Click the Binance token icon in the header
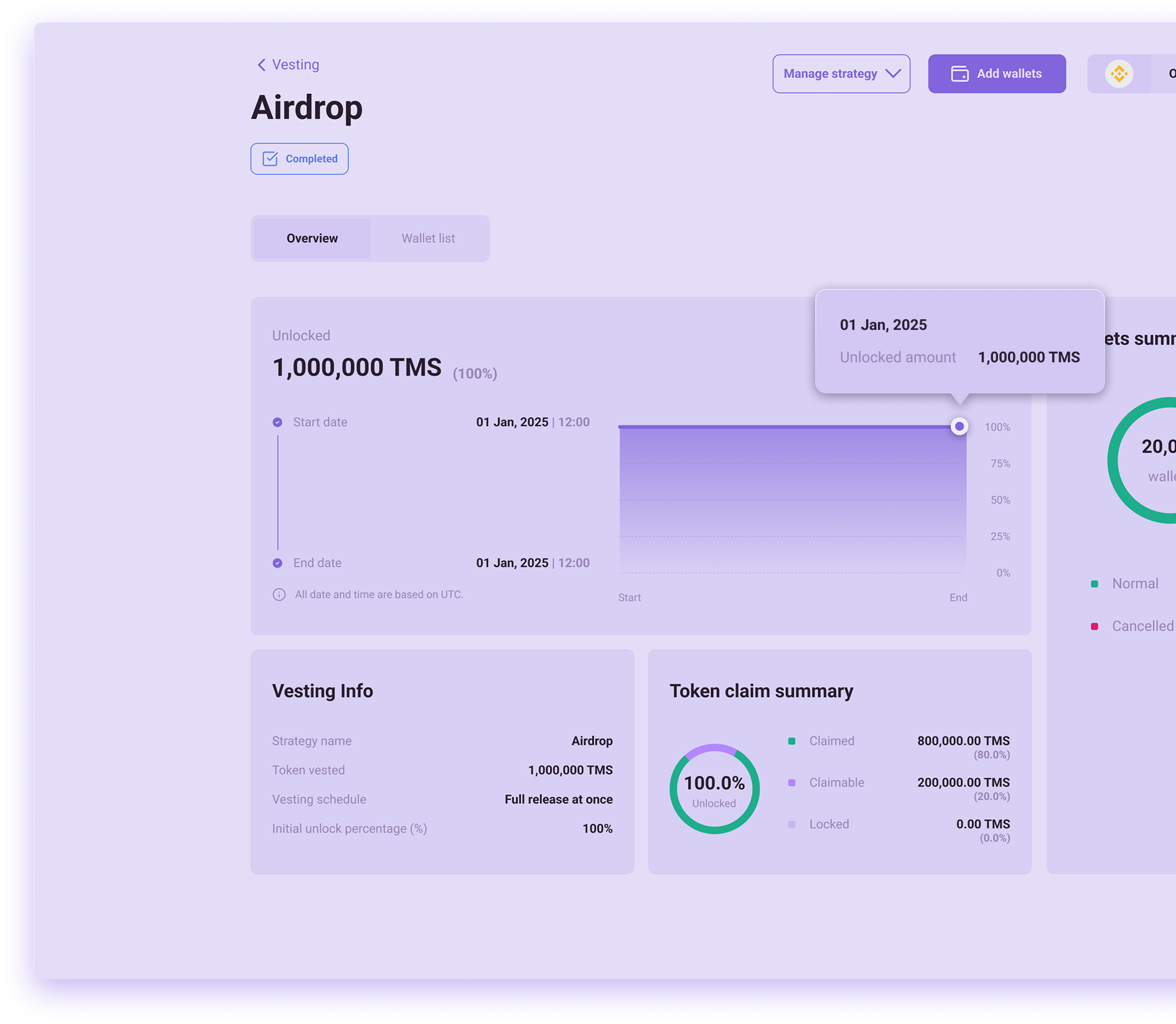 coord(1120,73)
